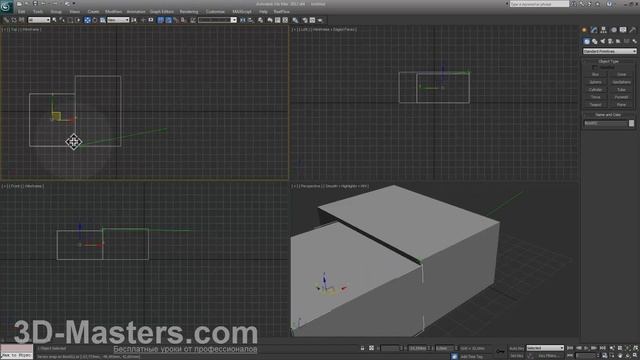Screen dimensions: 640x360
Task: Open the Material Editor icon
Action: pos(295,20)
